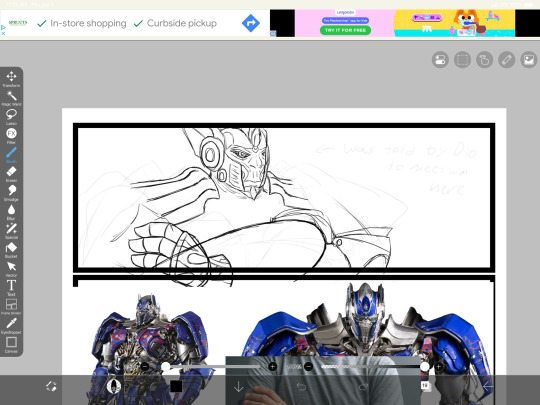Increase brush opacity with plus button
This screenshot has height=405, width=540.
439,367
